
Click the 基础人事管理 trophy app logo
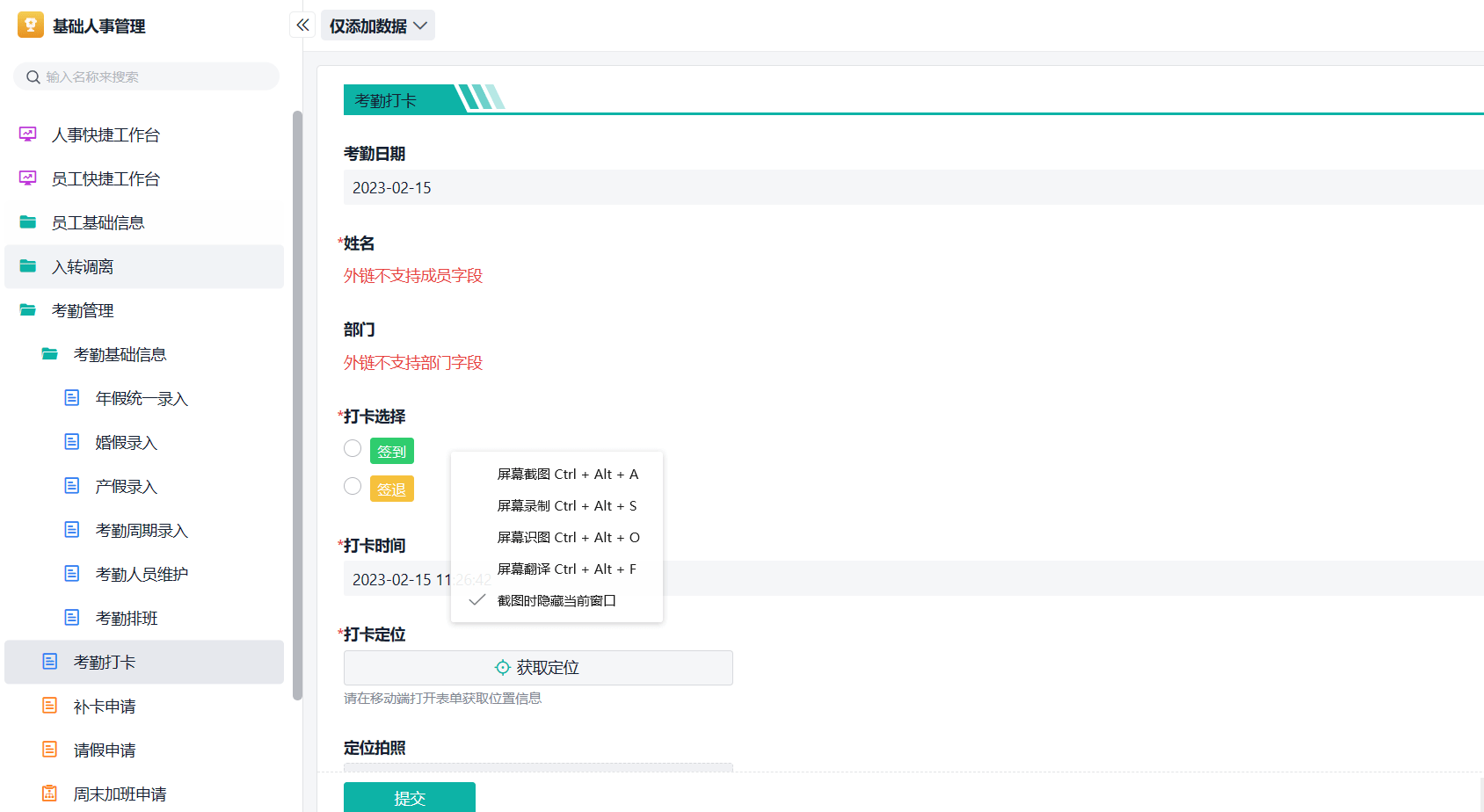(x=31, y=25)
